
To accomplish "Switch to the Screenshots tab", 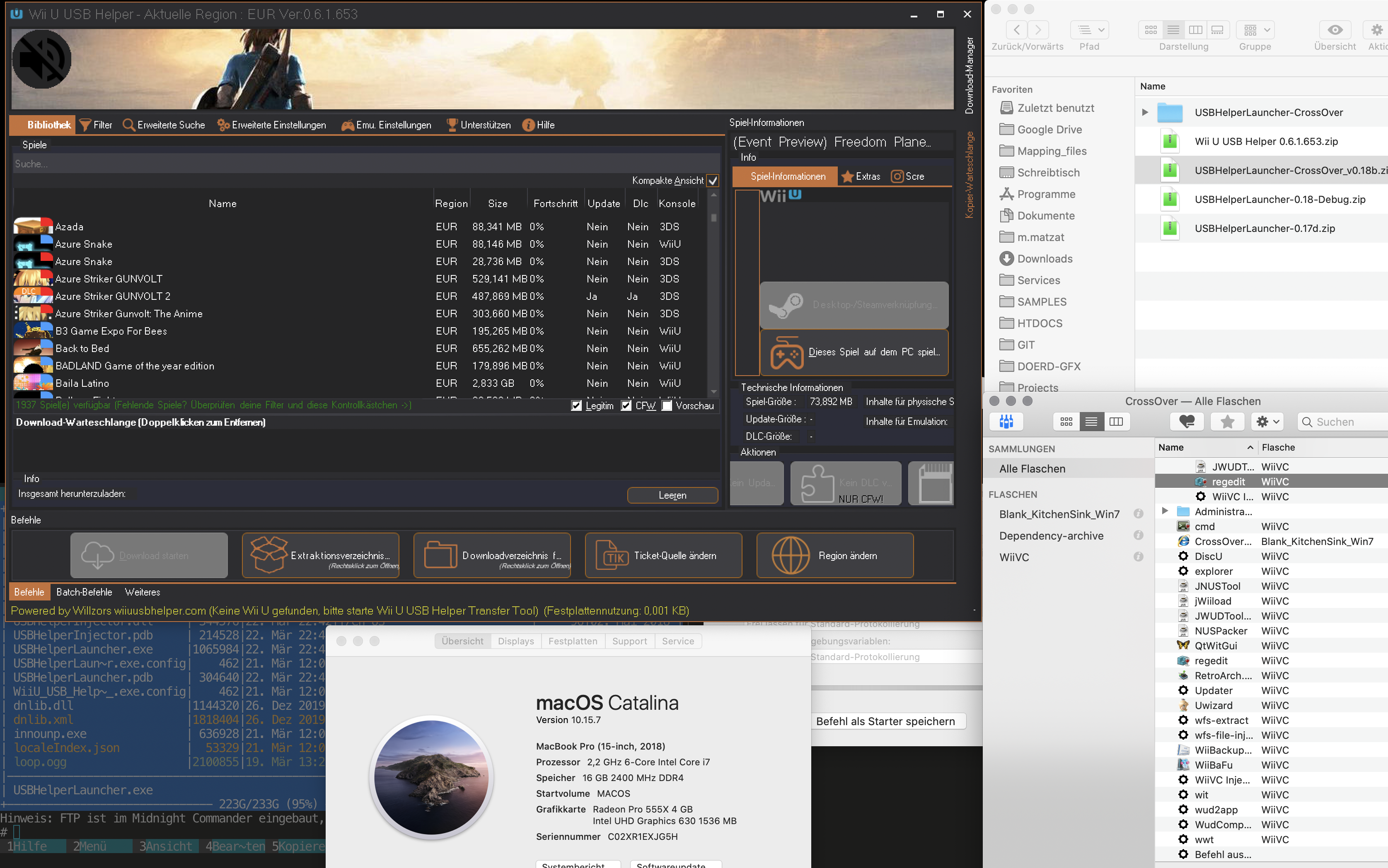I will (x=909, y=176).
